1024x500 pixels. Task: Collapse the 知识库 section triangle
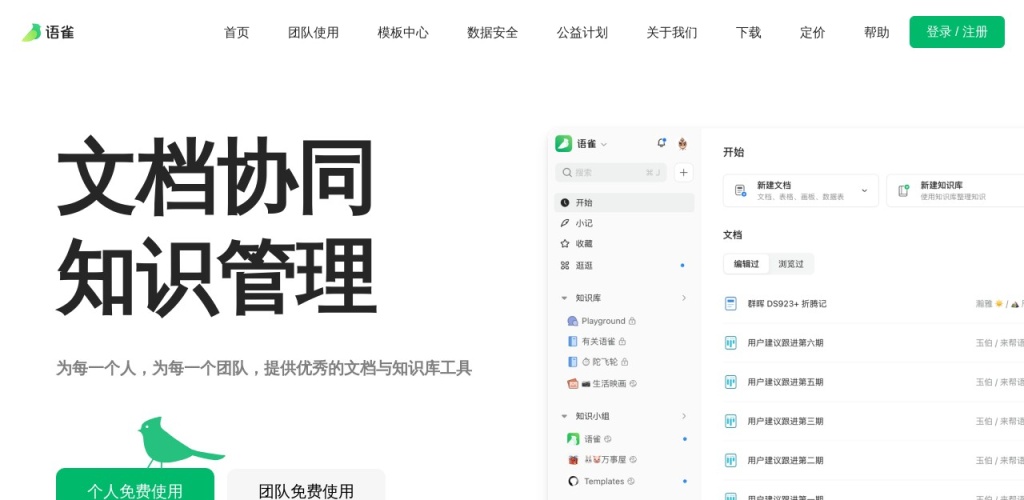point(564,298)
